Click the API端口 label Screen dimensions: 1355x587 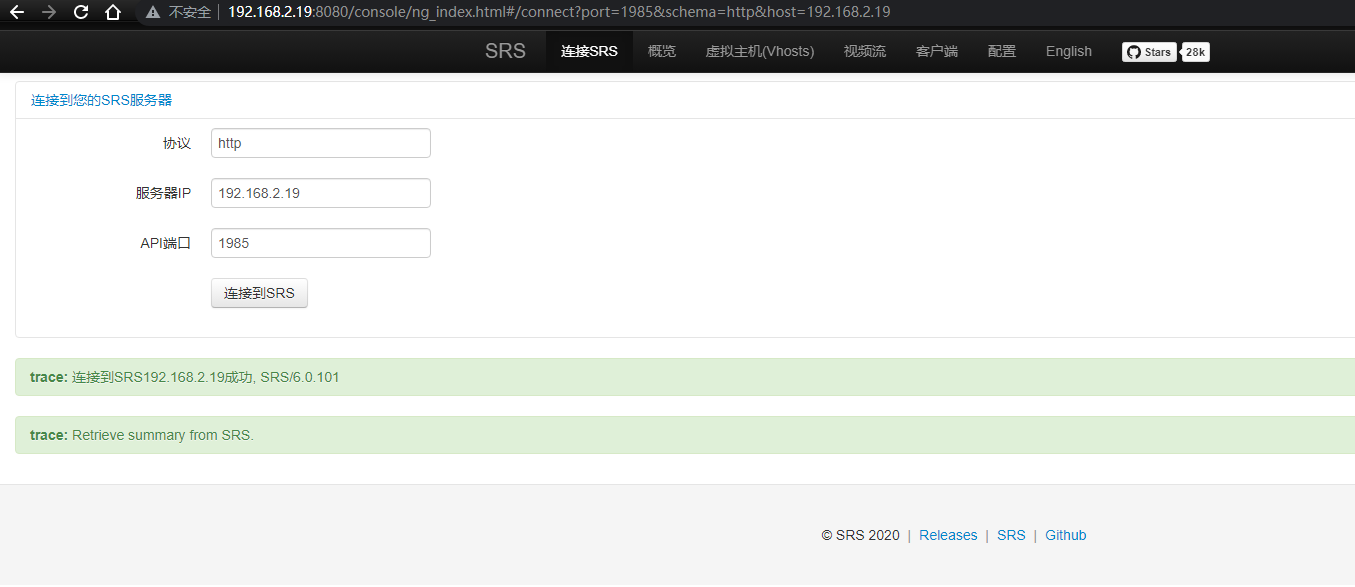165,243
